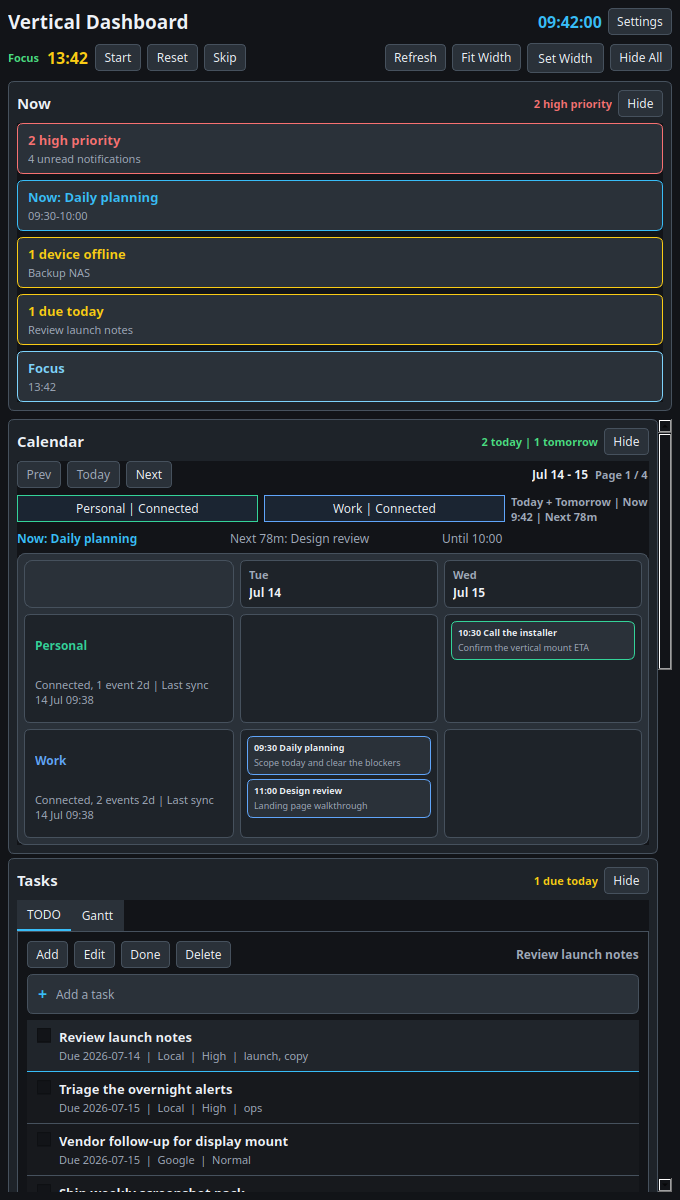Open the '10:30 Call the installer' event
Image resolution: width=680 pixels, height=1200 pixels.
pyautogui.click(x=543, y=640)
